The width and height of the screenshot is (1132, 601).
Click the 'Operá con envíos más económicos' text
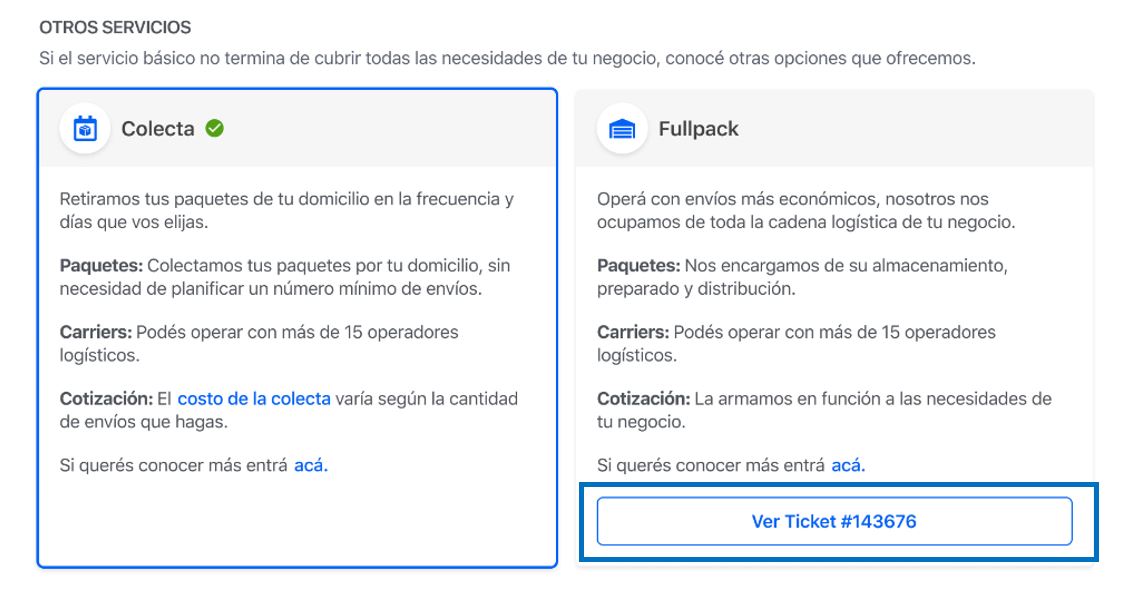point(806,210)
